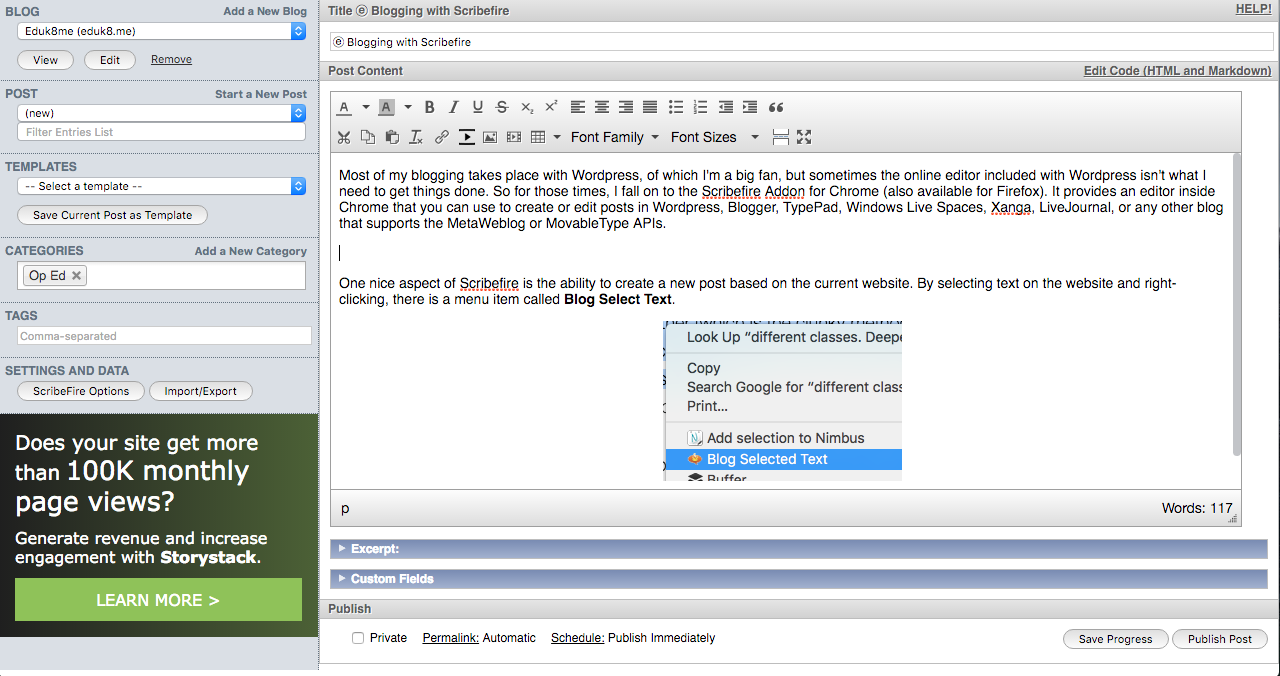The height and width of the screenshot is (676, 1280).
Task: Toggle fullscreen editor mode
Action: coord(804,137)
